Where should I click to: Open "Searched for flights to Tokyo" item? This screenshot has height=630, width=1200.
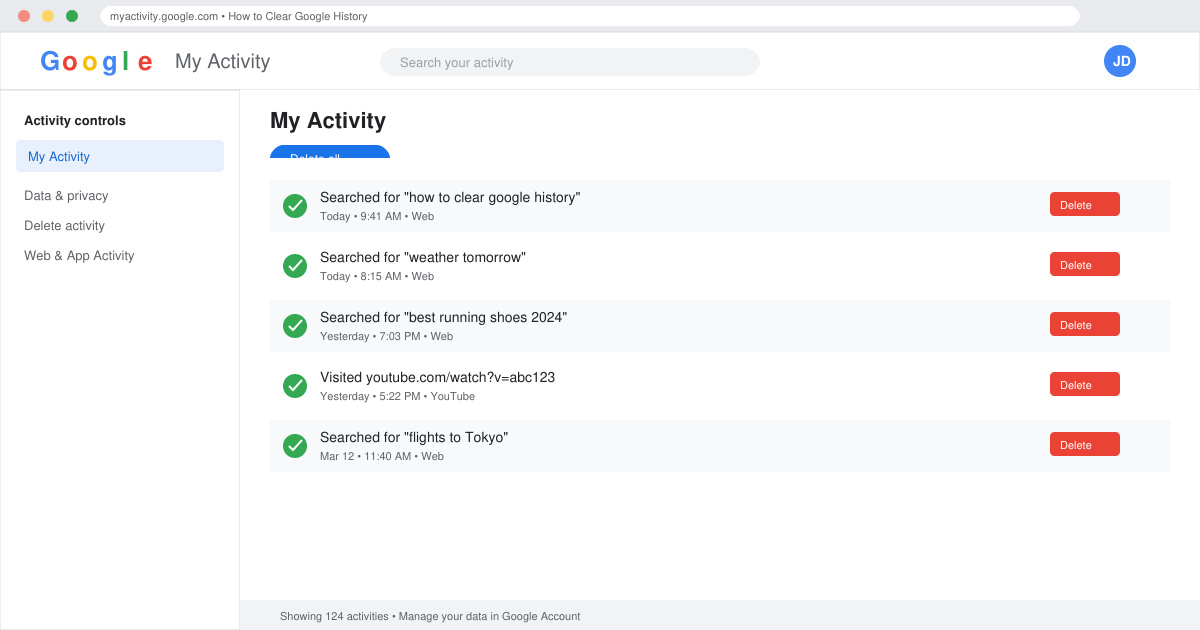pyautogui.click(x=414, y=437)
